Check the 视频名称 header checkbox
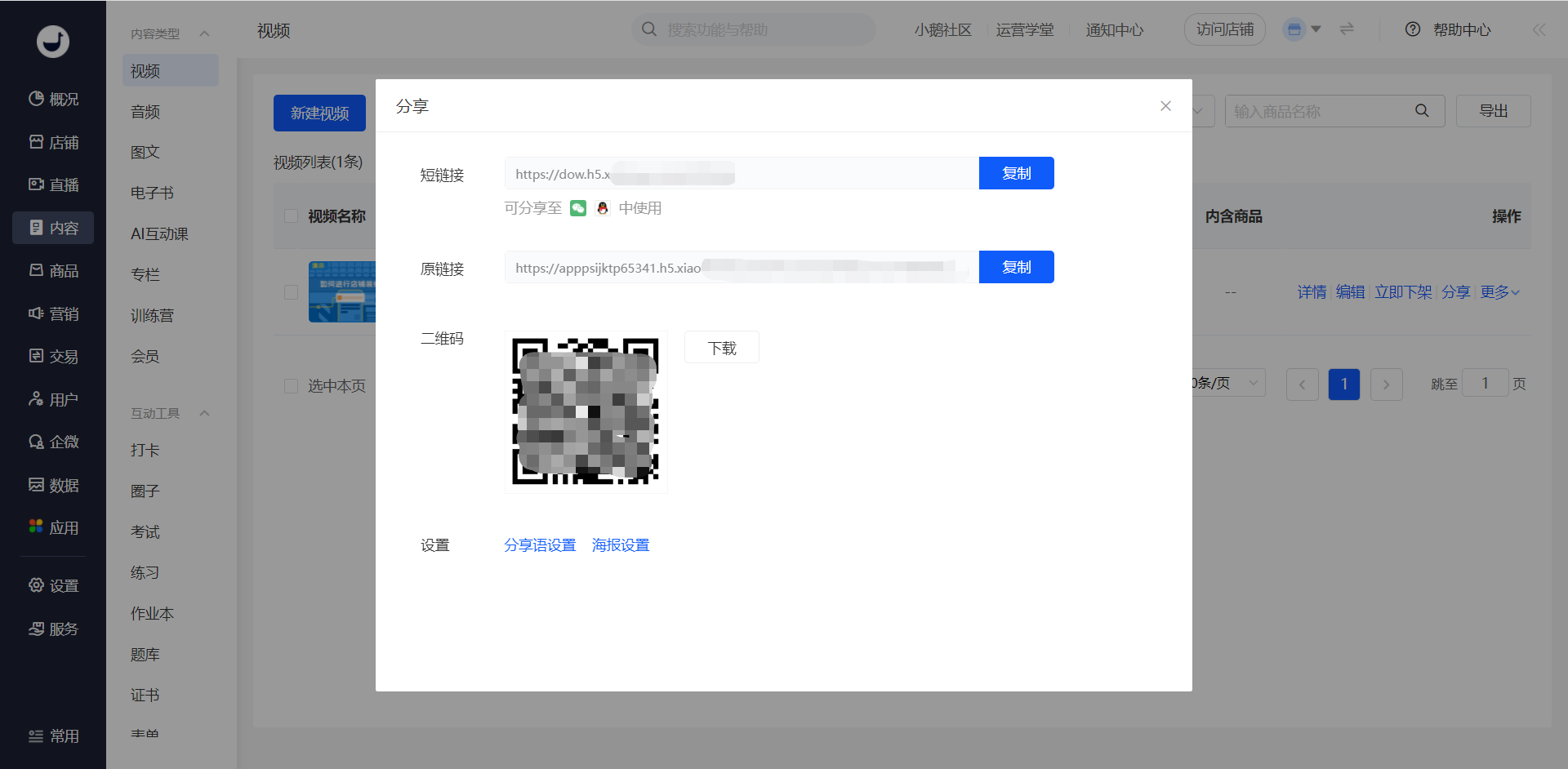The width and height of the screenshot is (1568, 769). 291,216
